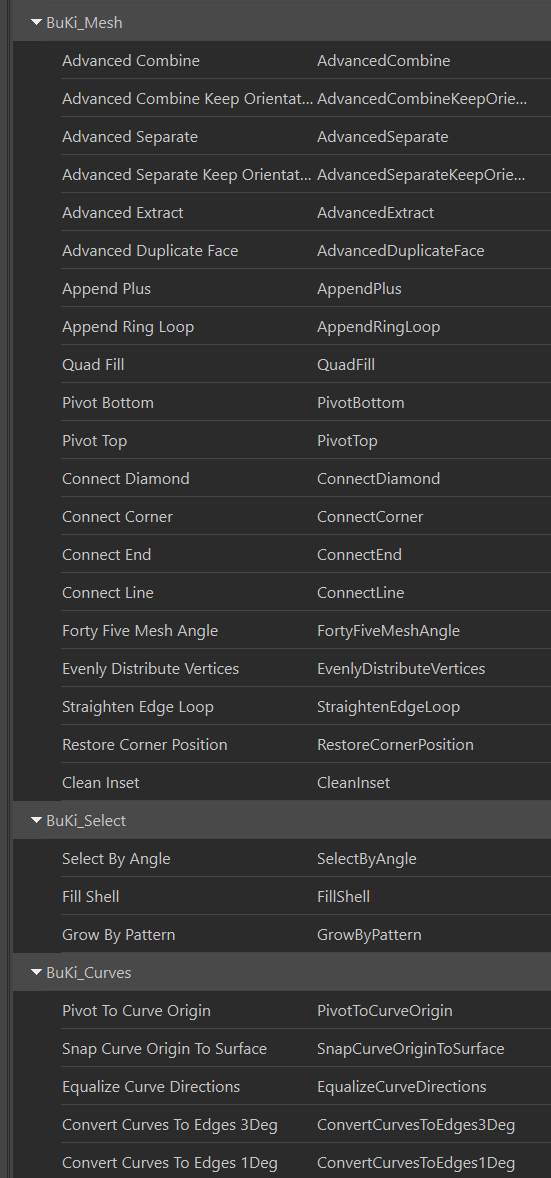
Task: Select the Connect Line row label
Action: (x=107, y=593)
